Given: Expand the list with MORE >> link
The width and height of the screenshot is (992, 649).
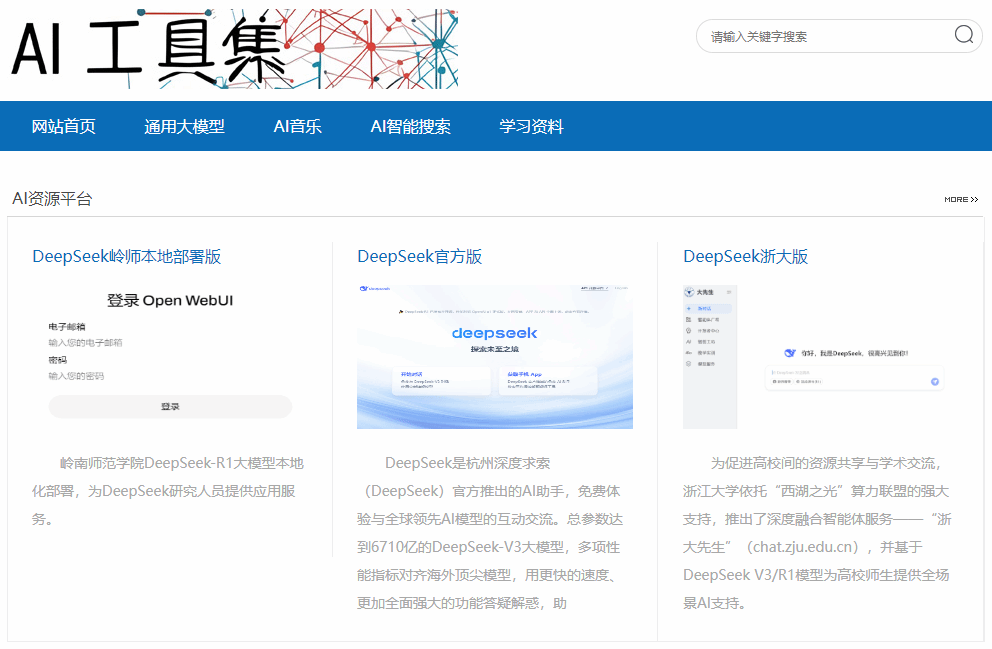Looking at the screenshot, I should 960,200.
